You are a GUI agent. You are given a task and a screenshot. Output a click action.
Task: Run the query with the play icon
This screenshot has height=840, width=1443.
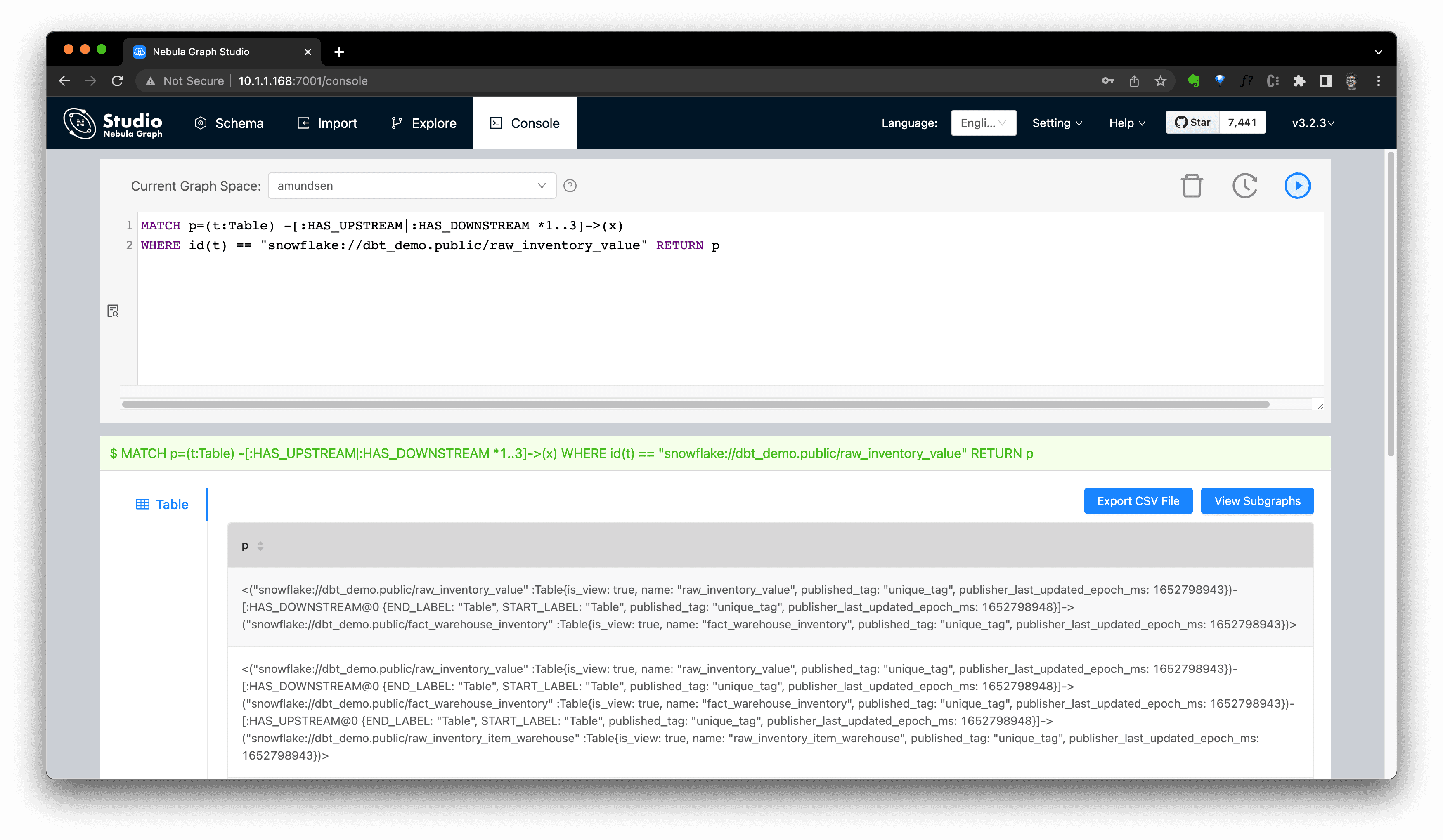[1297, 186]
